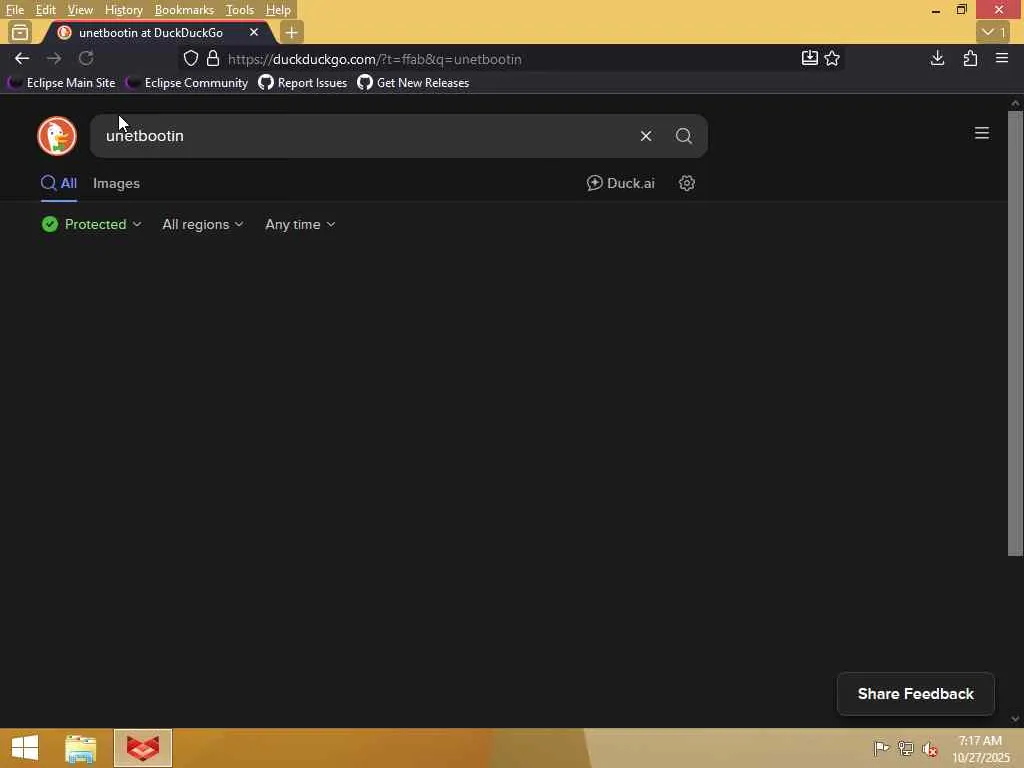Open the File menu
This screenshot has width=1024, height=768.
[14, 10]
